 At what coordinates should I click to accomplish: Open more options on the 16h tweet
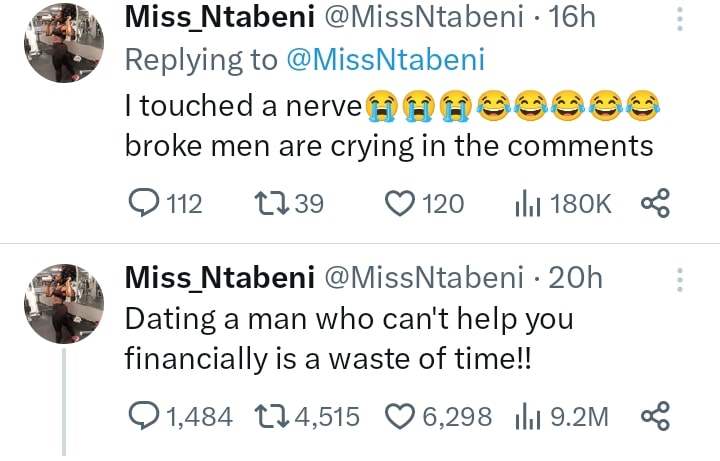[681, 20]
